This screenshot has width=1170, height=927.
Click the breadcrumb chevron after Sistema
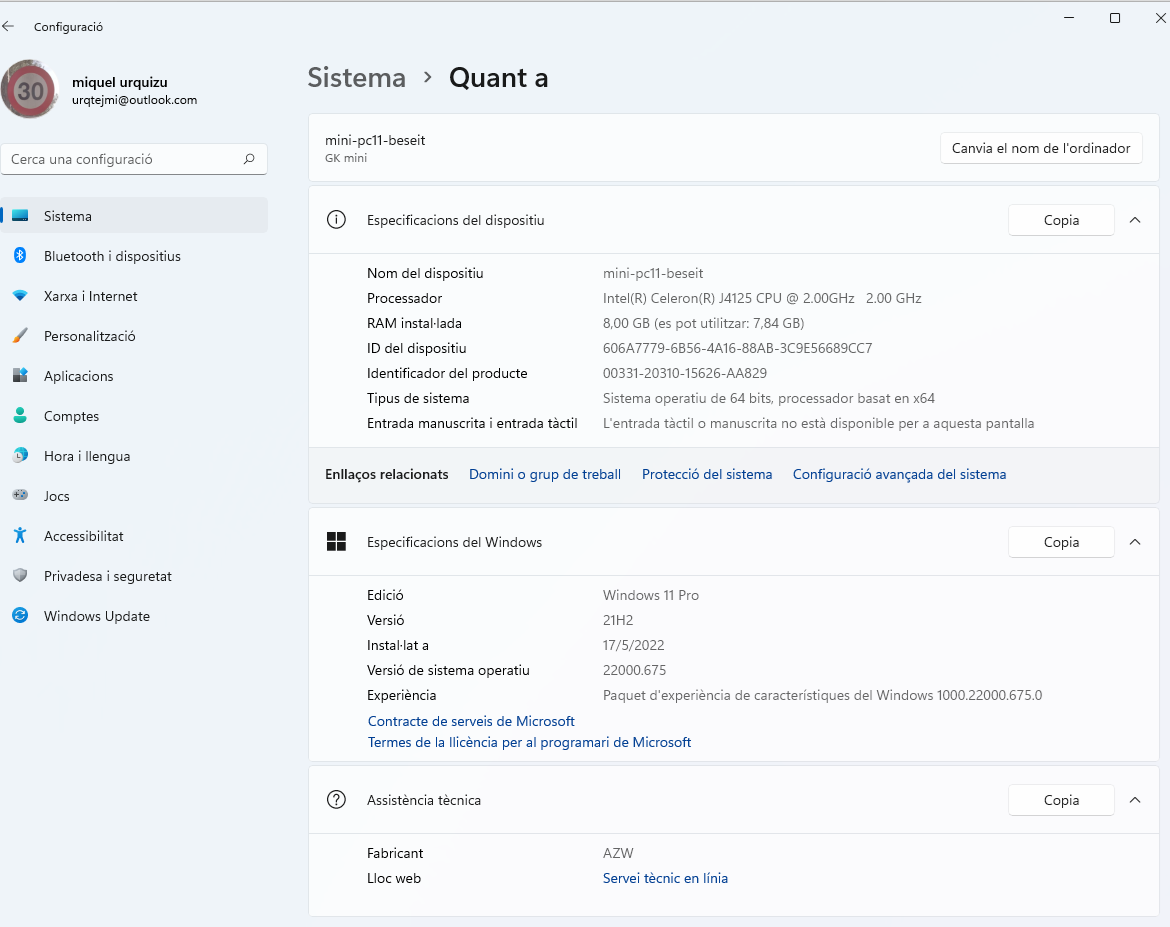[x=428, y=78]
